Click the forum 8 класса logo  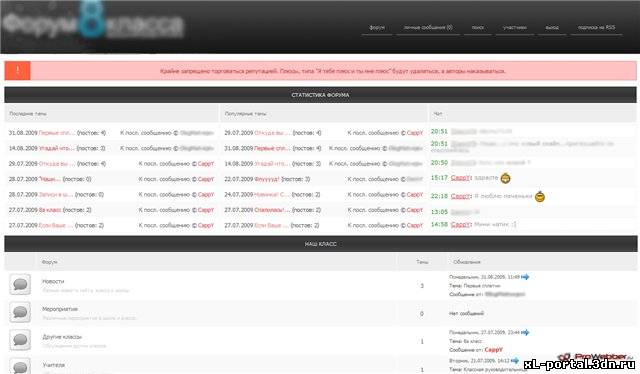coord(93,24)
